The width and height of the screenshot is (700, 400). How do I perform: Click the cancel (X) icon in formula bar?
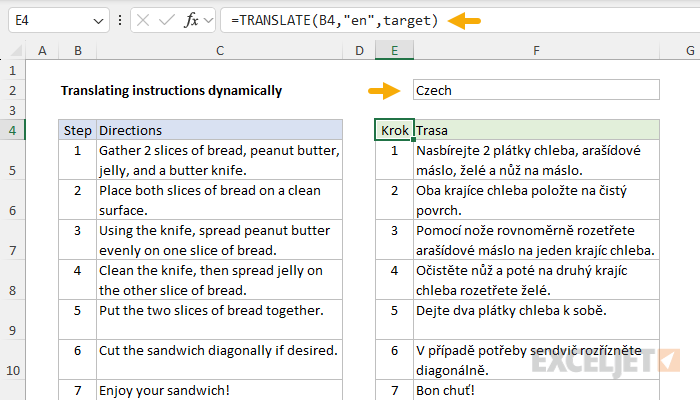[143, 21]
